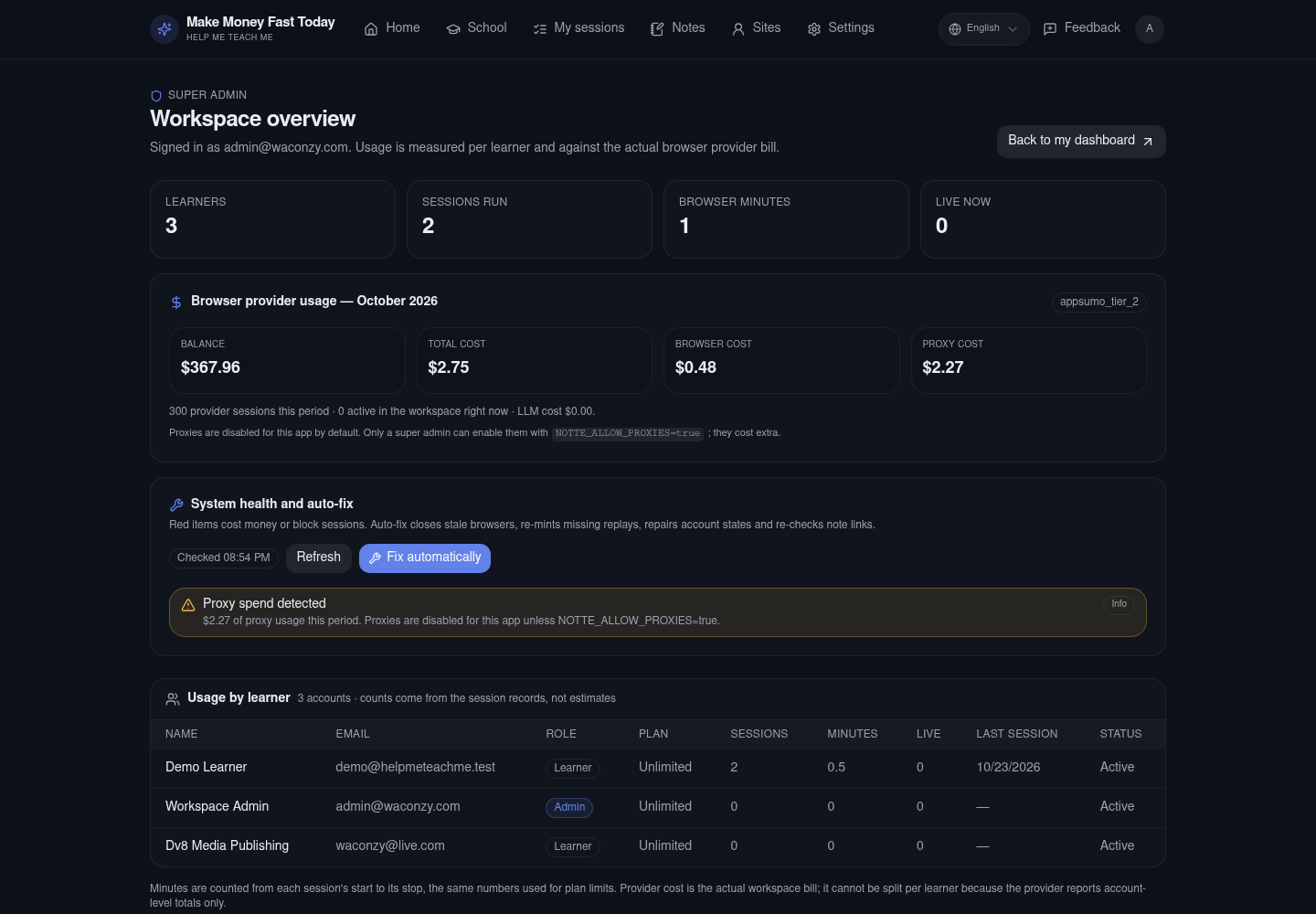Open the user avatar A menu
This screenshot has width=1316, height=914.
tap(1150, 29)
